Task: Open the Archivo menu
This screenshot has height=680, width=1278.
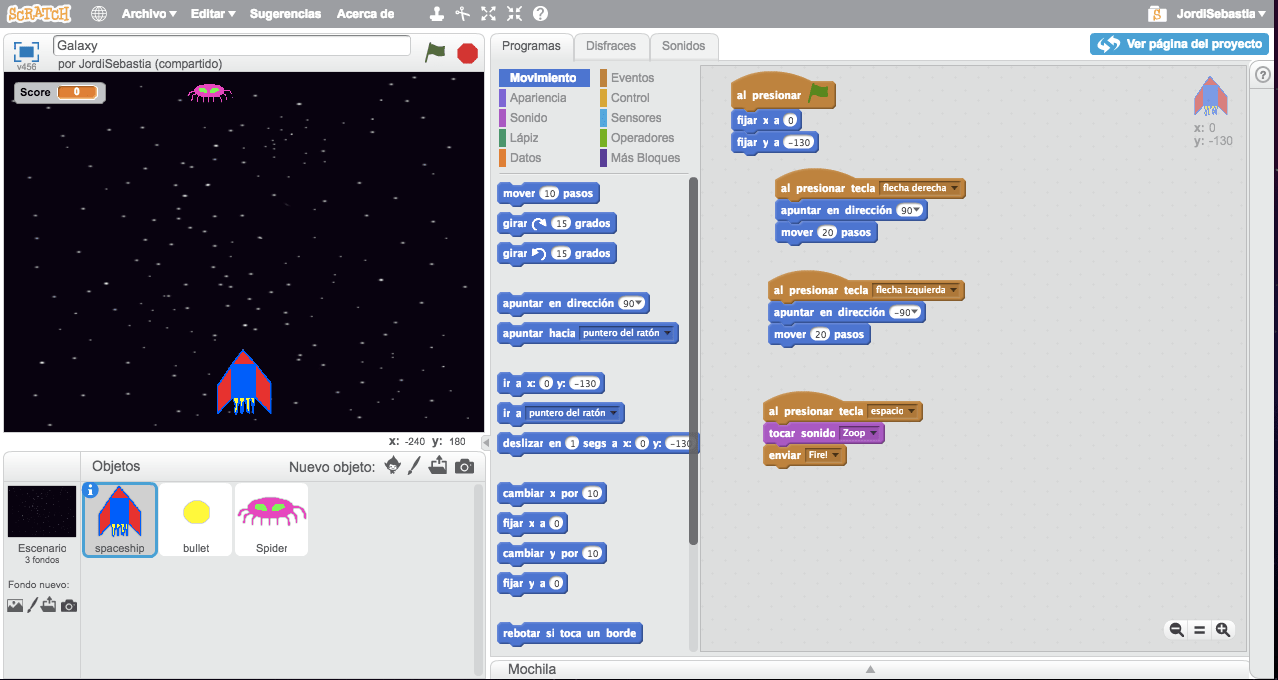Action: point(147,13)
